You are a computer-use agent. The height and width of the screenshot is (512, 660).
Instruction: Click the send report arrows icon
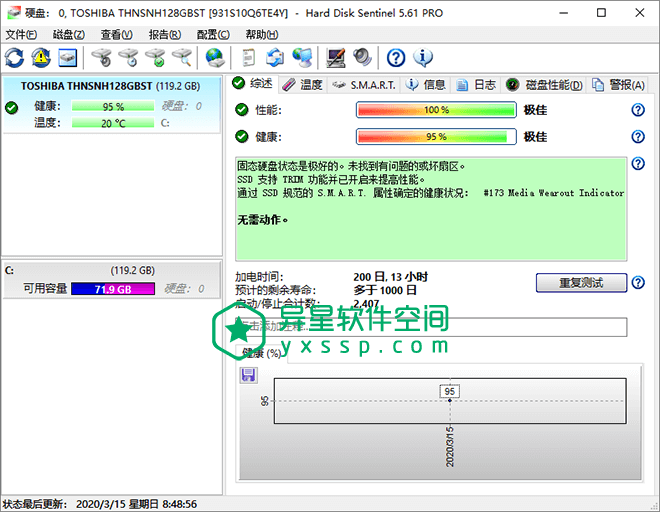tap(275, 58)
